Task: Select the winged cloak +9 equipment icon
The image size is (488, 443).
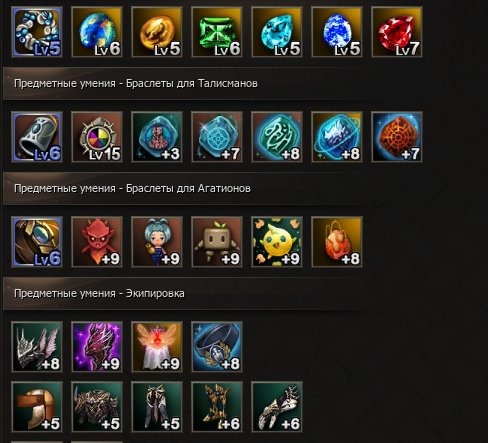Action: 157,347
